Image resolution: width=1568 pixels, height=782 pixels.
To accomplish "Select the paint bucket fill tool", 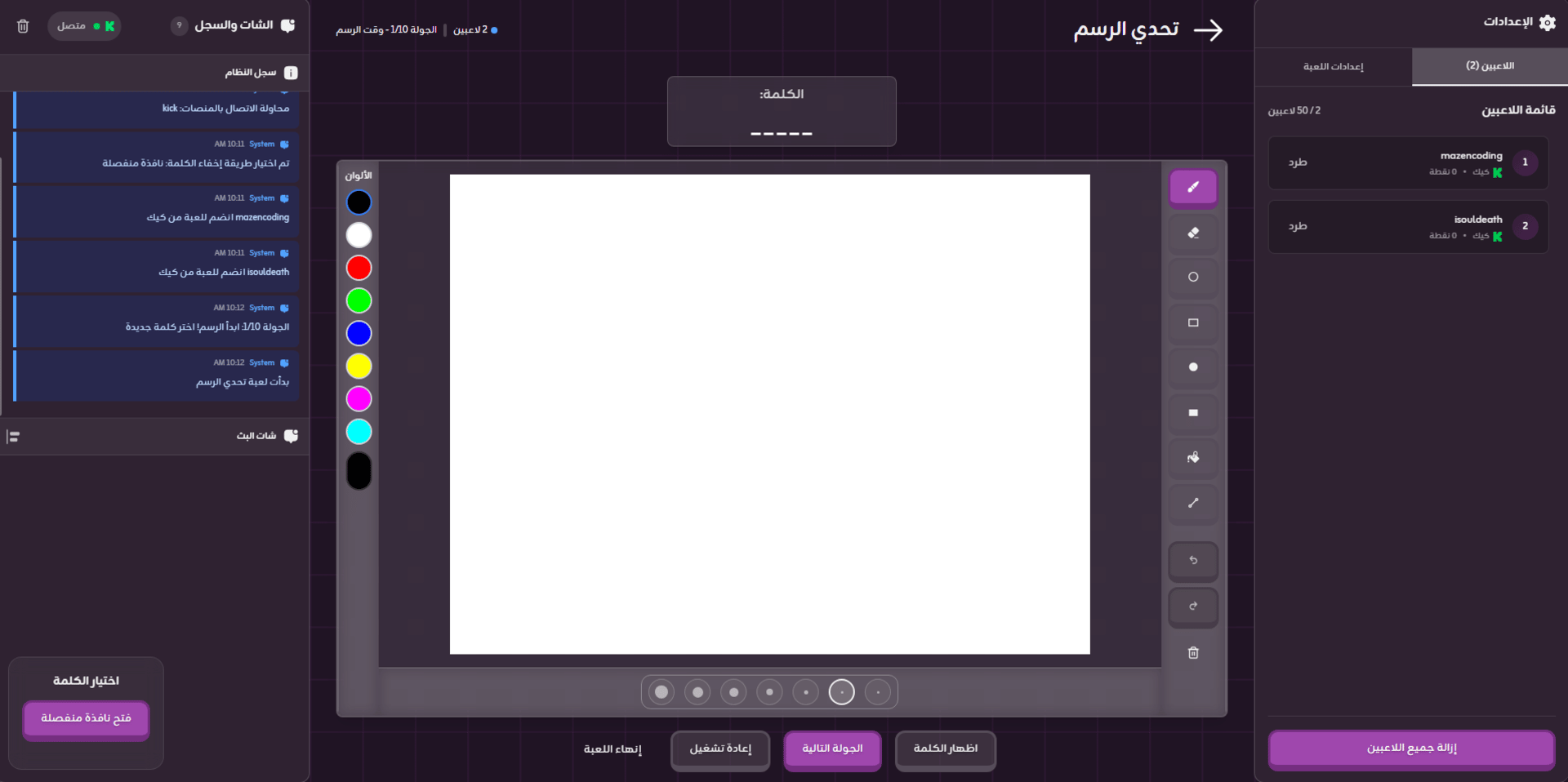I will coord(1193,458).
